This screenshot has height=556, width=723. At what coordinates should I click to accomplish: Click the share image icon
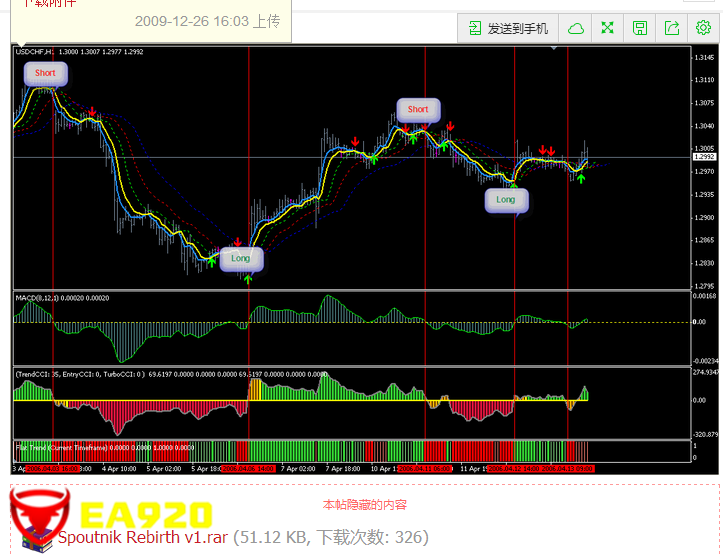pos(672,28)
